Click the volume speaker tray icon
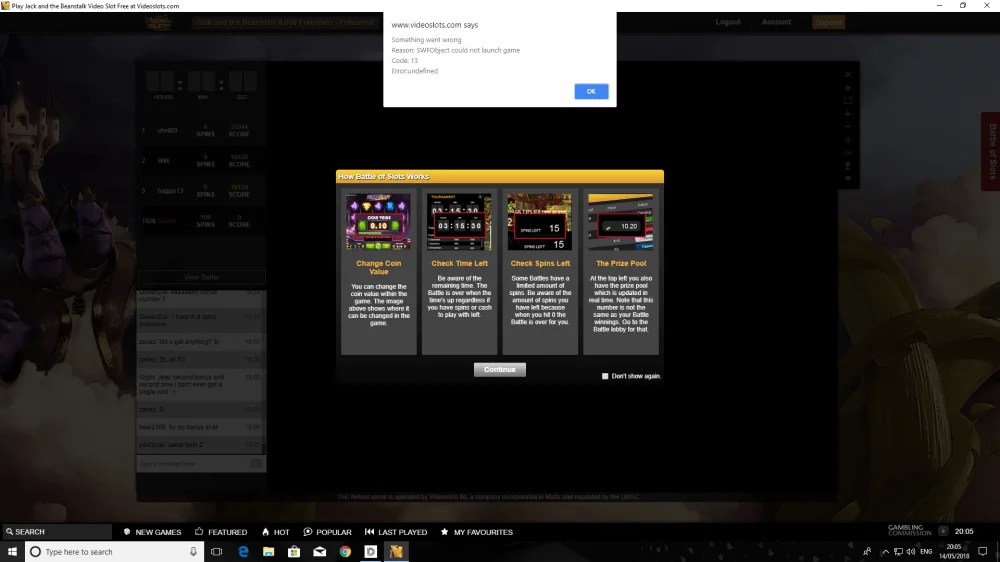 pos(911,551)
